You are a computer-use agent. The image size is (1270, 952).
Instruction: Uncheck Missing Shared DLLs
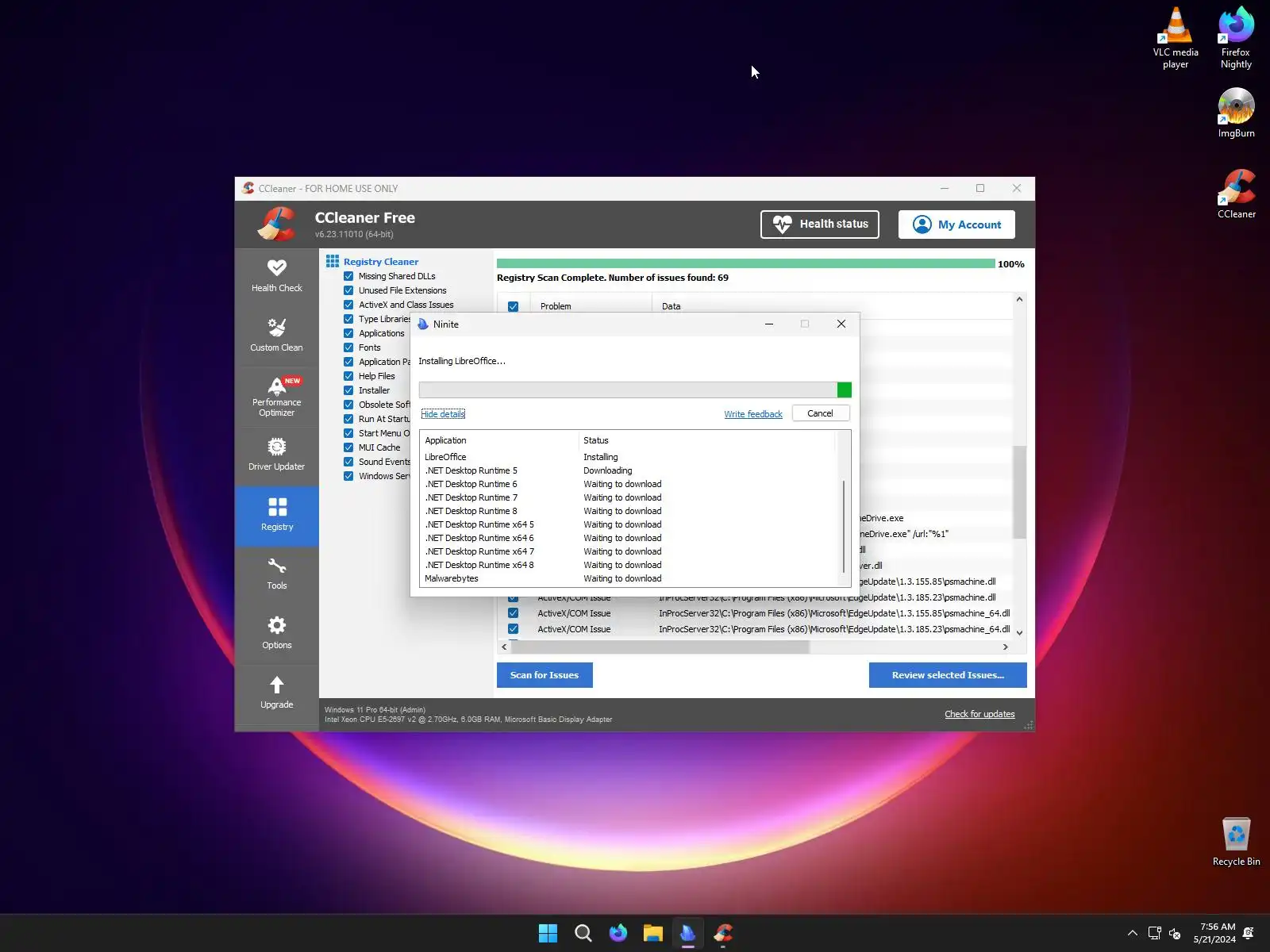pyautogui.click(x=348, y=276)
